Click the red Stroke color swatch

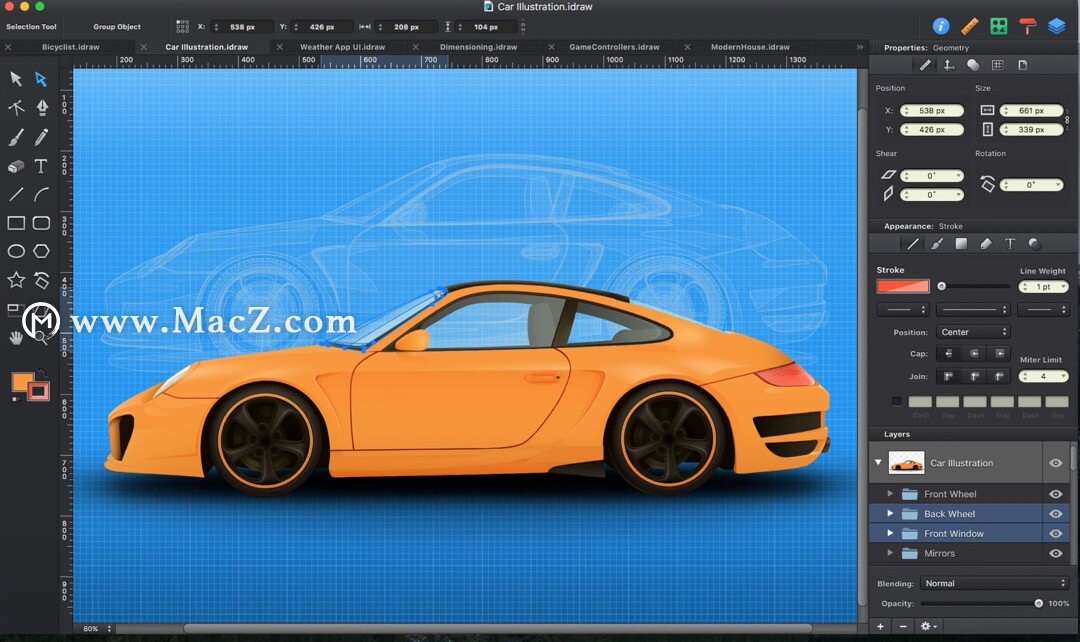pyautogui.click(x=903, y=286)
